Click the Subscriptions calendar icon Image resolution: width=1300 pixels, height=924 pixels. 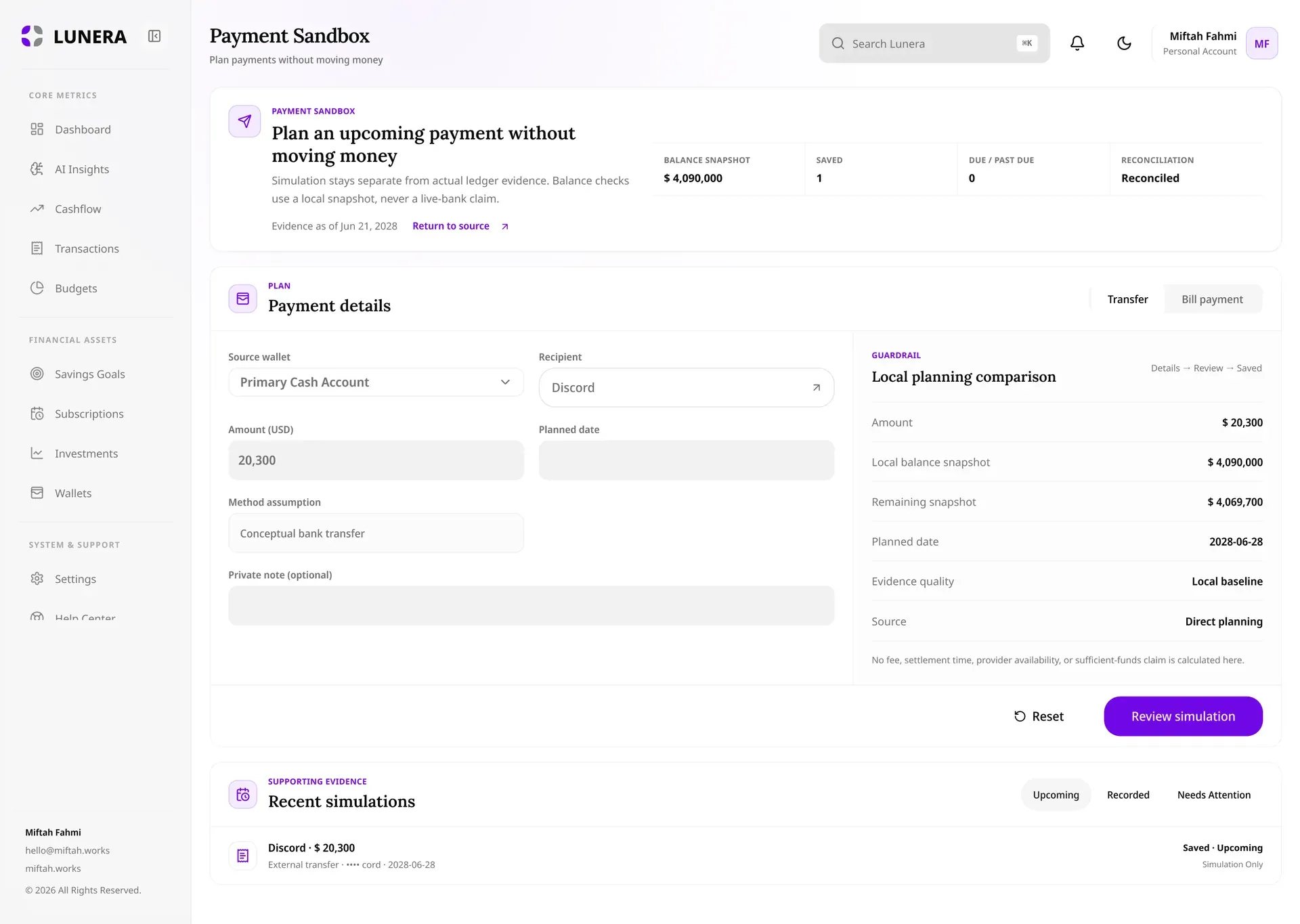pyautogui.click(x=37, y=414)
